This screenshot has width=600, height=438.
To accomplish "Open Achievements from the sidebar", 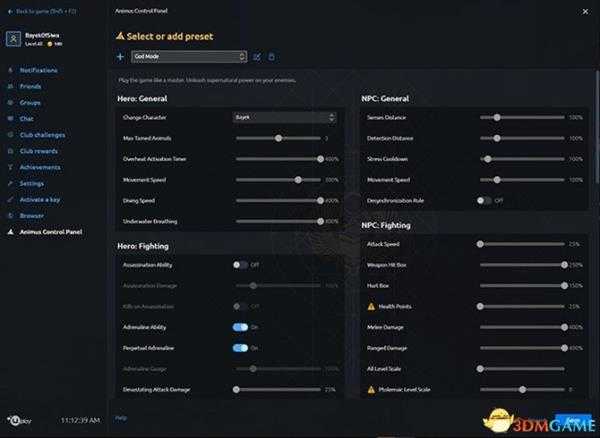I will pos(40,167).
